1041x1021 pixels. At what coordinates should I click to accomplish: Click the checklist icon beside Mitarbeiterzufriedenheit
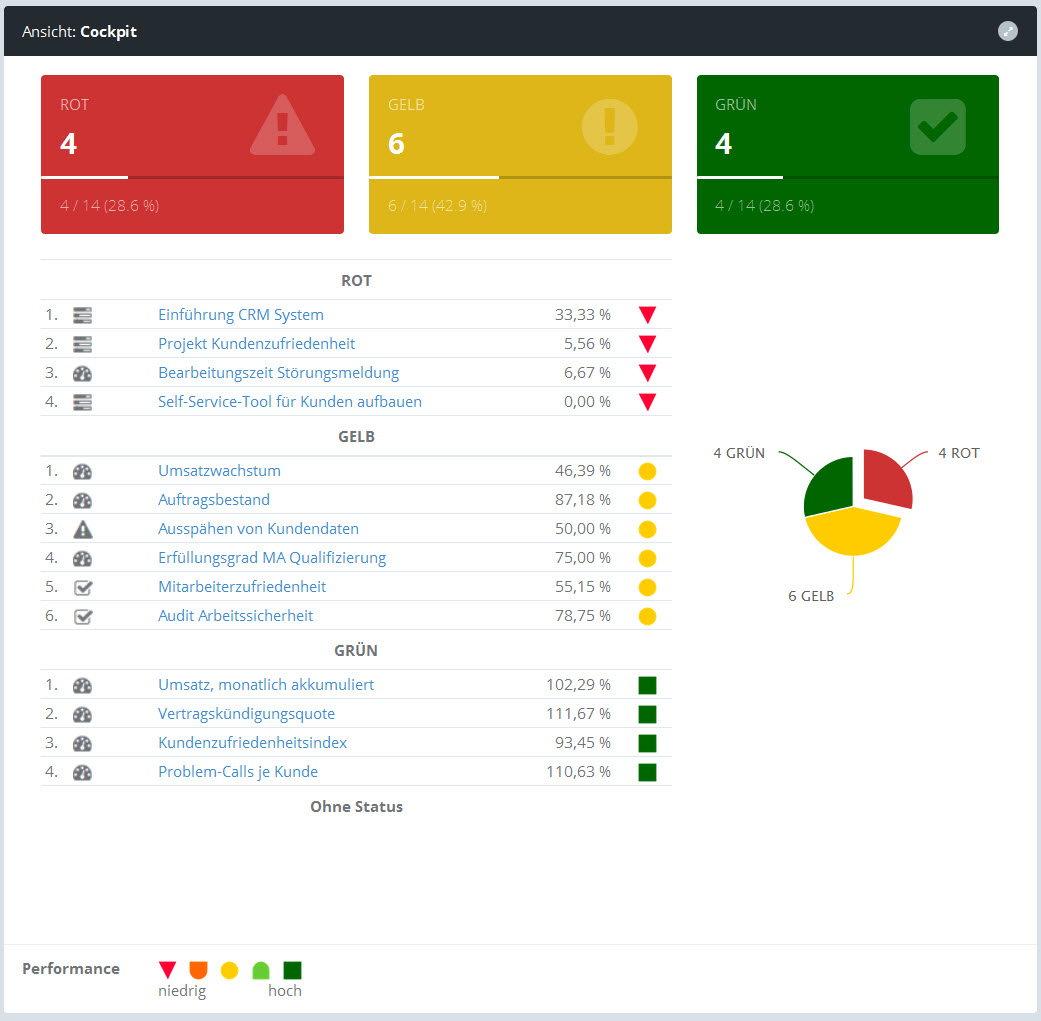[x=83, y=587]
